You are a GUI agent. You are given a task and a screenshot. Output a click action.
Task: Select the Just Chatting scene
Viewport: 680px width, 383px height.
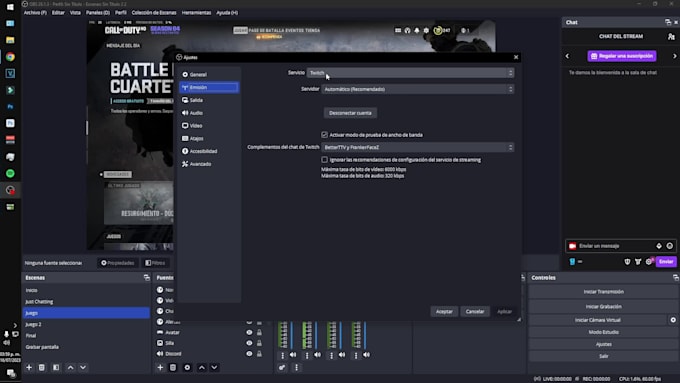tap(86, 301)
